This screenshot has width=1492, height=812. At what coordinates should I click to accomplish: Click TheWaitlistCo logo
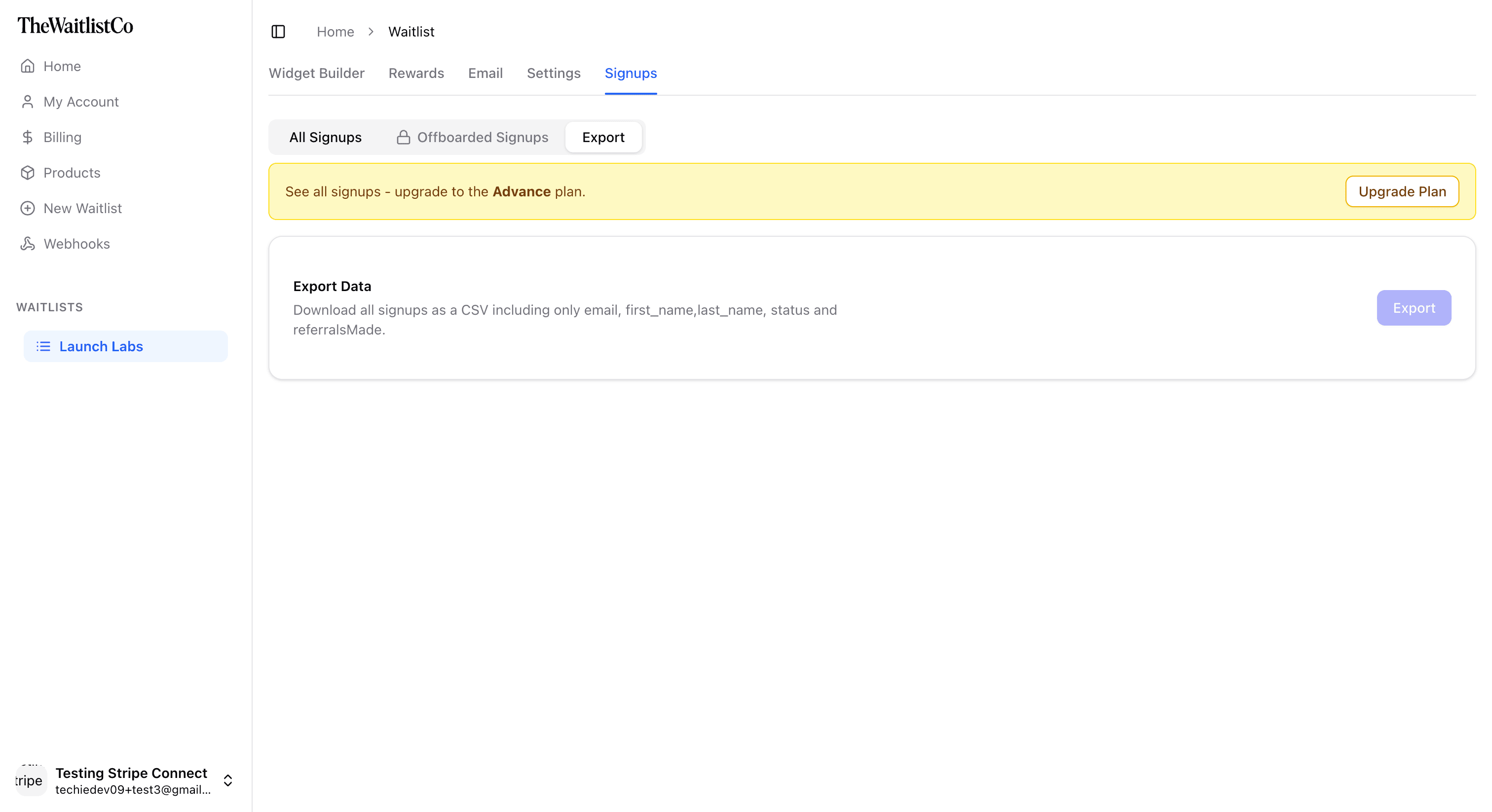tap(75, 26)
